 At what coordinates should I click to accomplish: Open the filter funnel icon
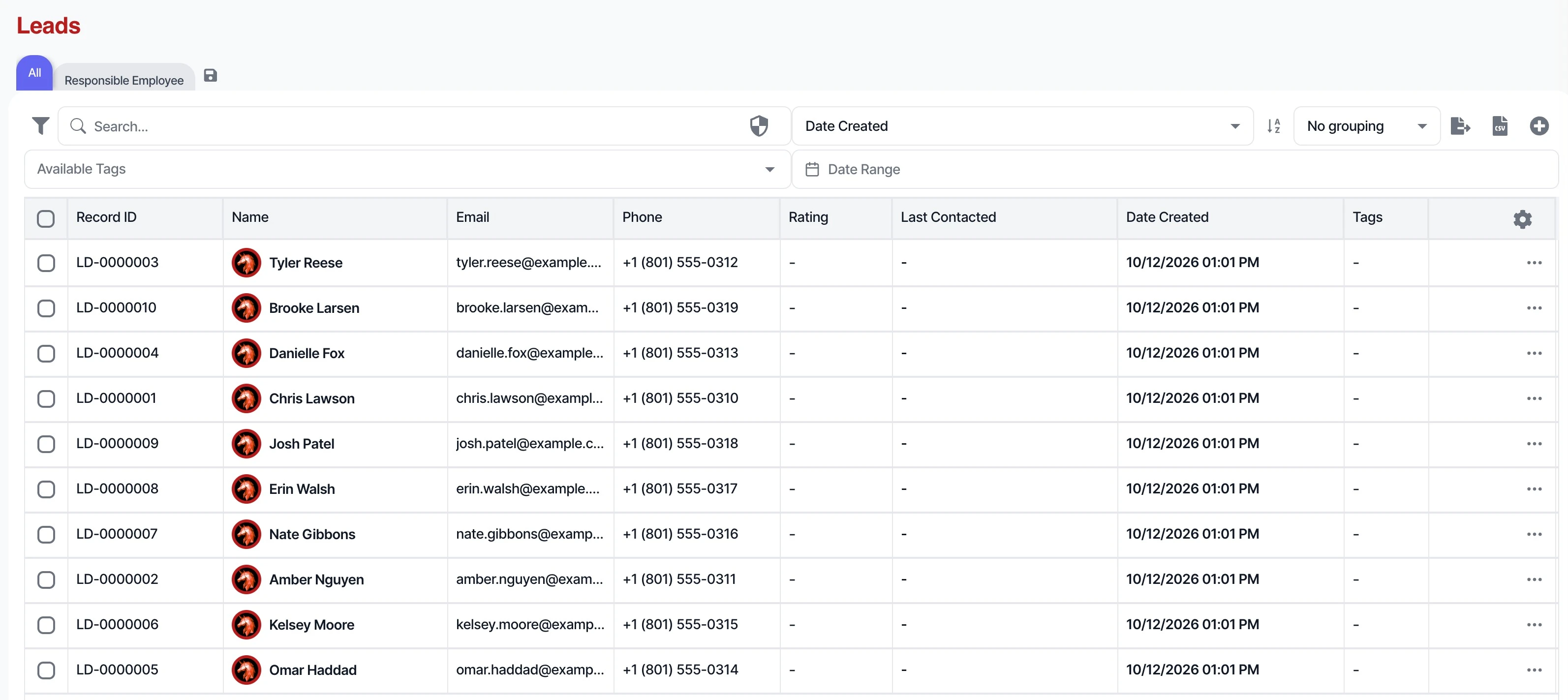tap(40, 126)
